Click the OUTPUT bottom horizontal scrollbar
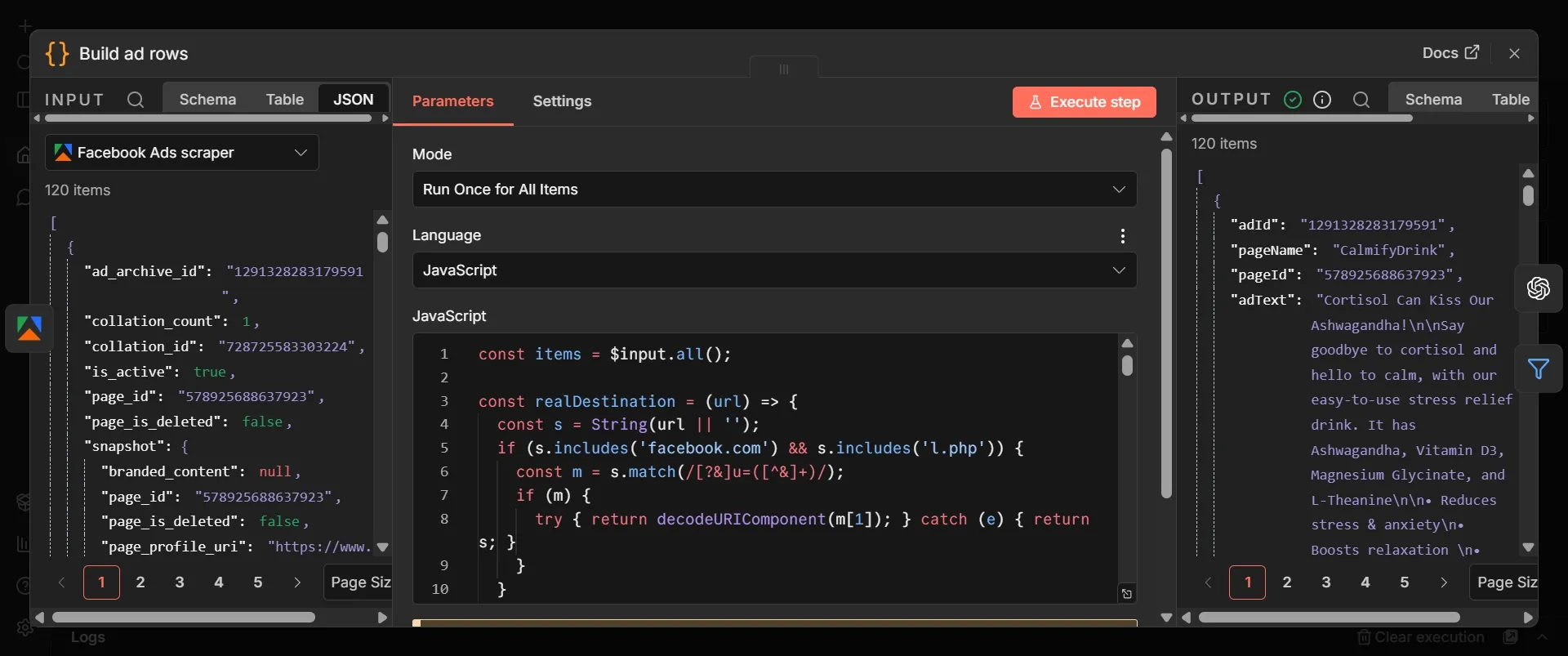 [1329, 618]
